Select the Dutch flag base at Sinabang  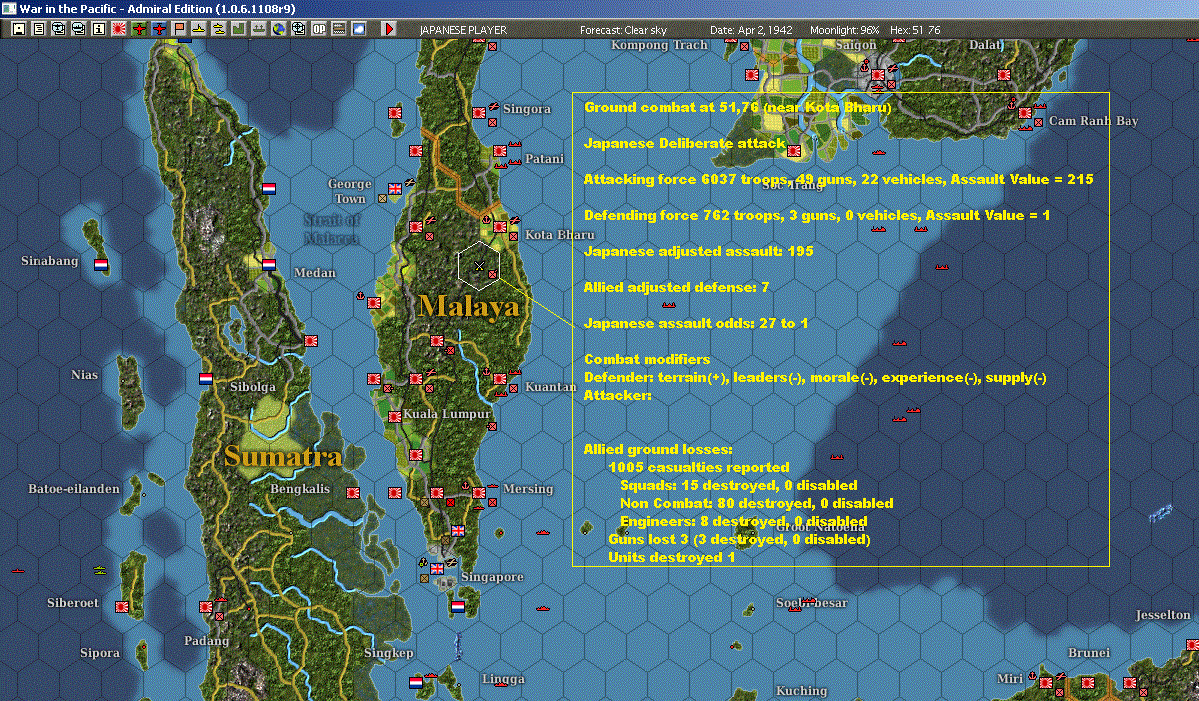click(x=101, y=265)
